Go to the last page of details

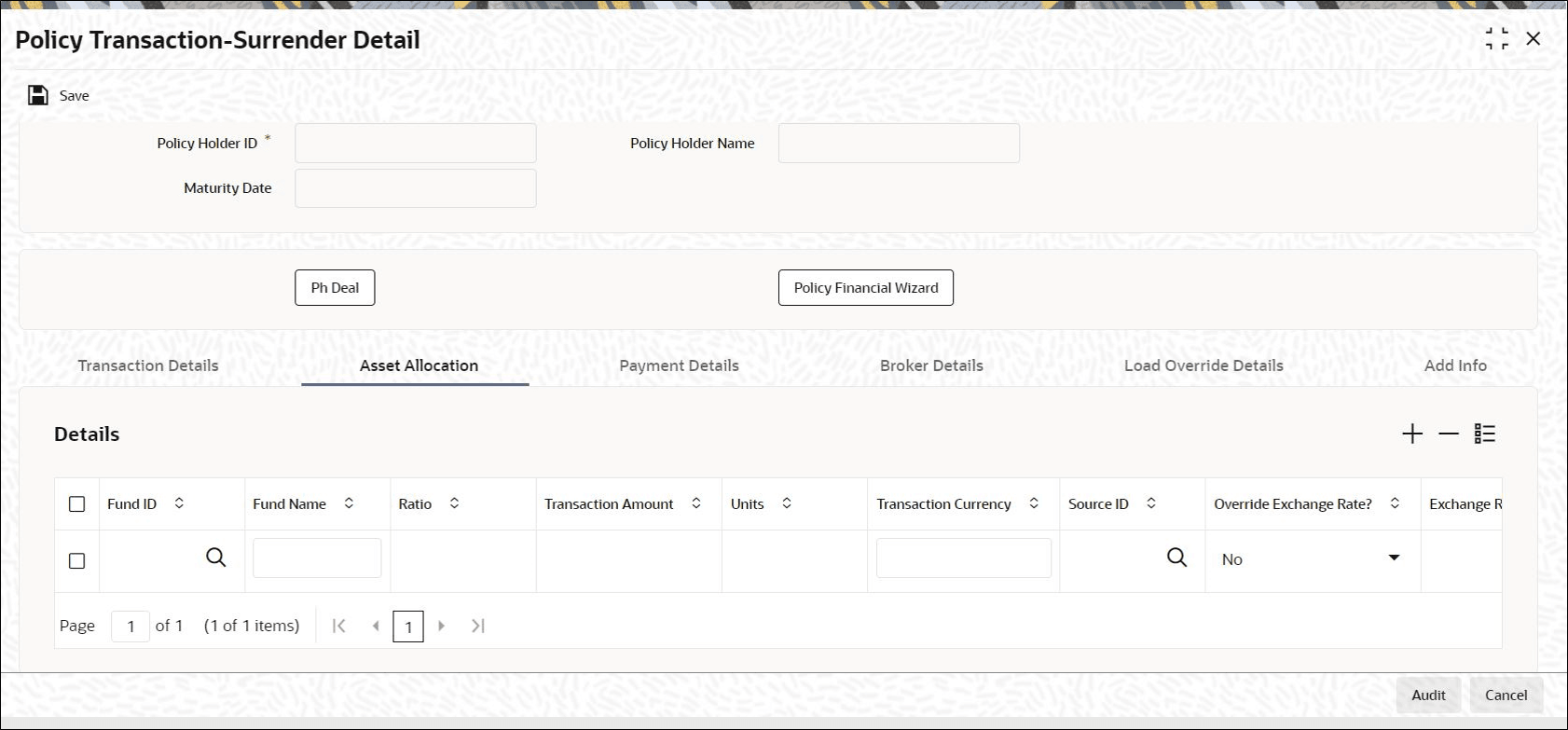(478, 626)
